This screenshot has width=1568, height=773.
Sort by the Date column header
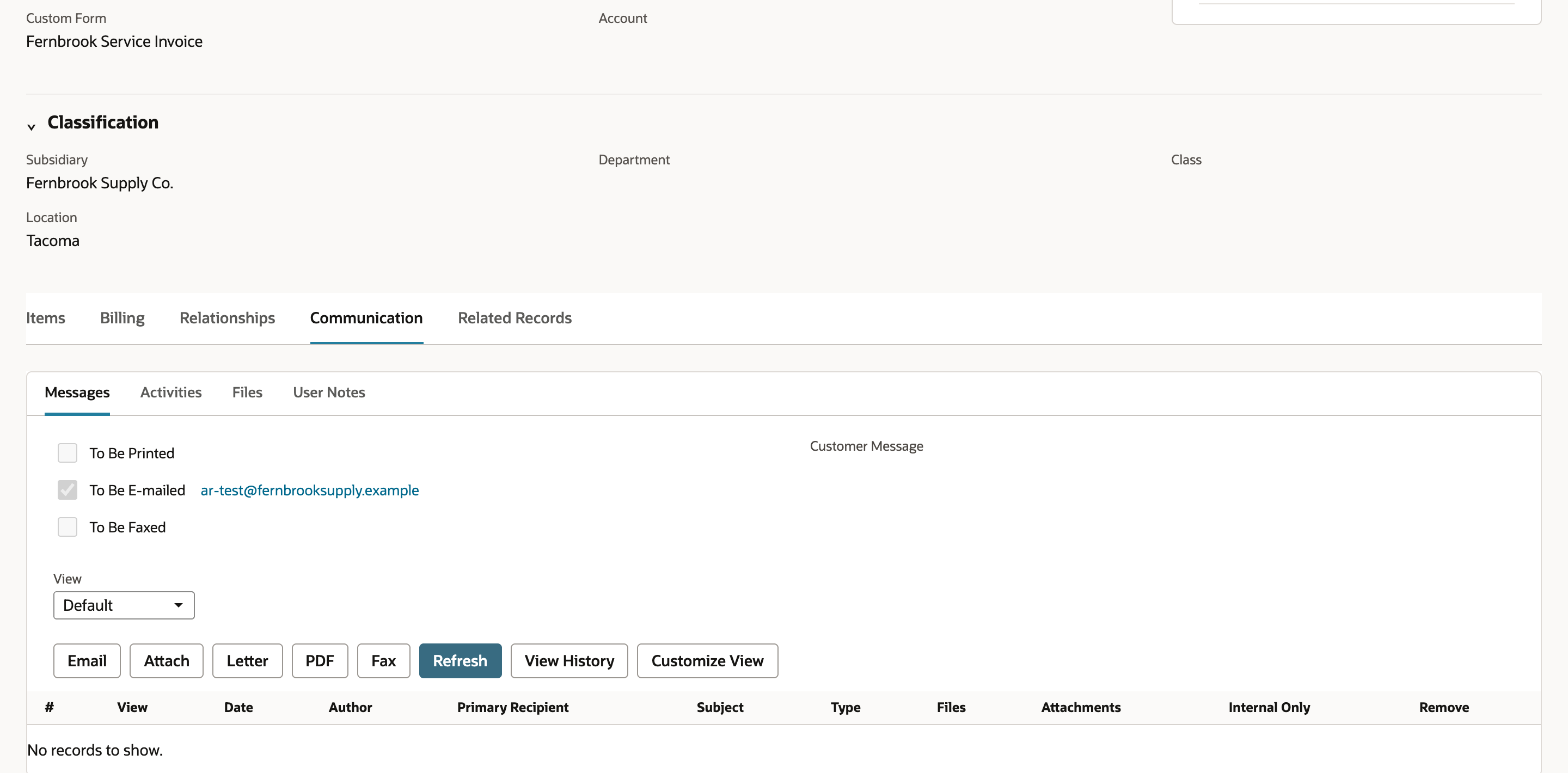(x=238, y=707)
